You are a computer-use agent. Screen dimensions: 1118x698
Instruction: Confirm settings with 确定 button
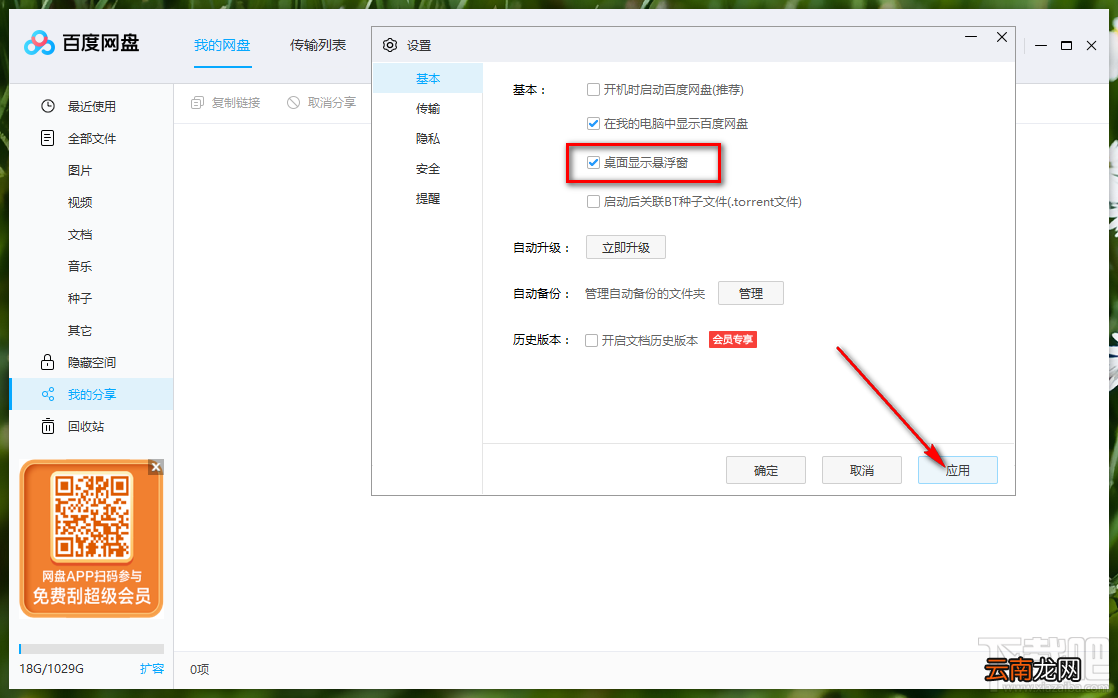pyautogui.click(x=766, y=471)
